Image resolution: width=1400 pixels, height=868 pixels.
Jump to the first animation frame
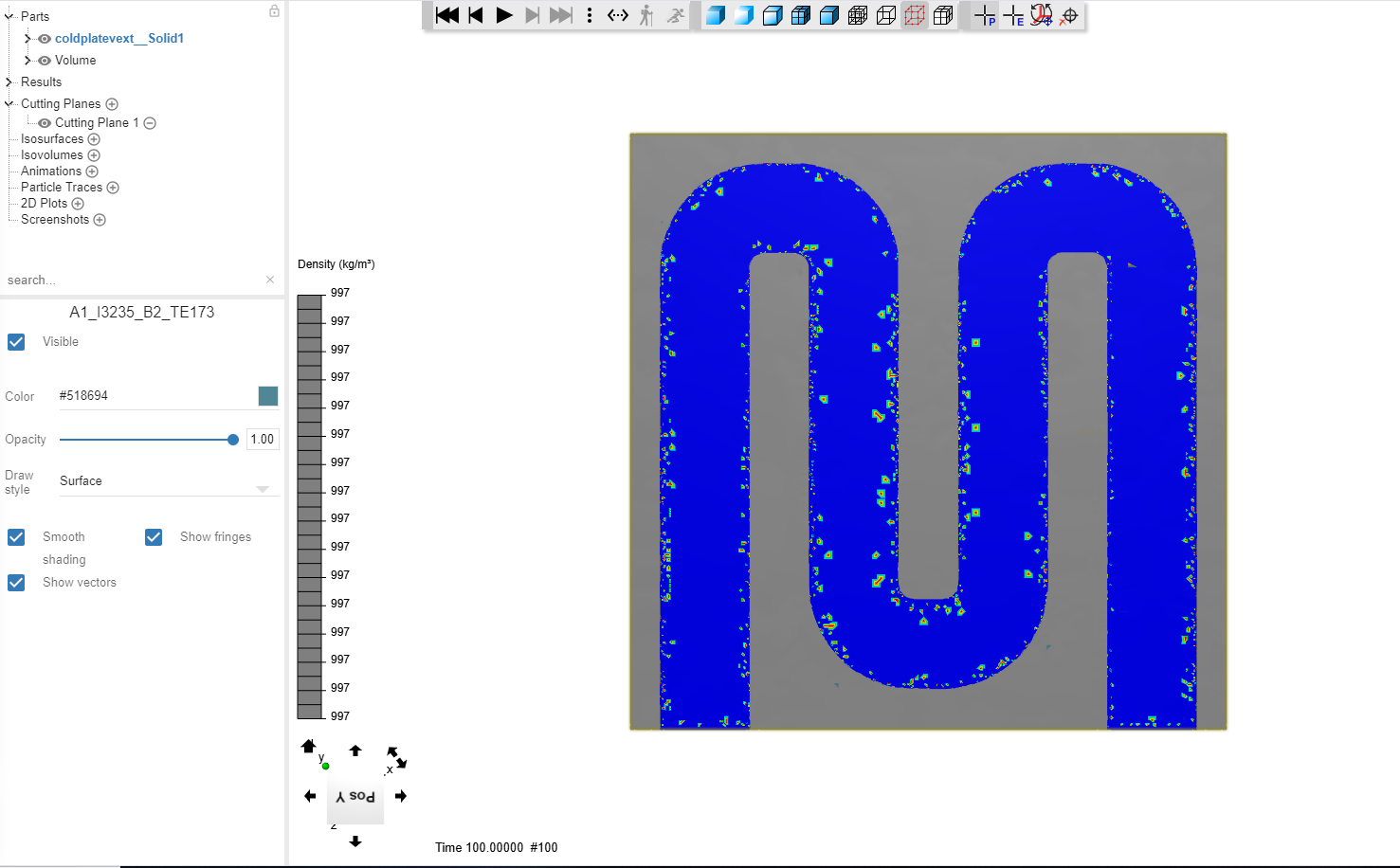(447, 15)
